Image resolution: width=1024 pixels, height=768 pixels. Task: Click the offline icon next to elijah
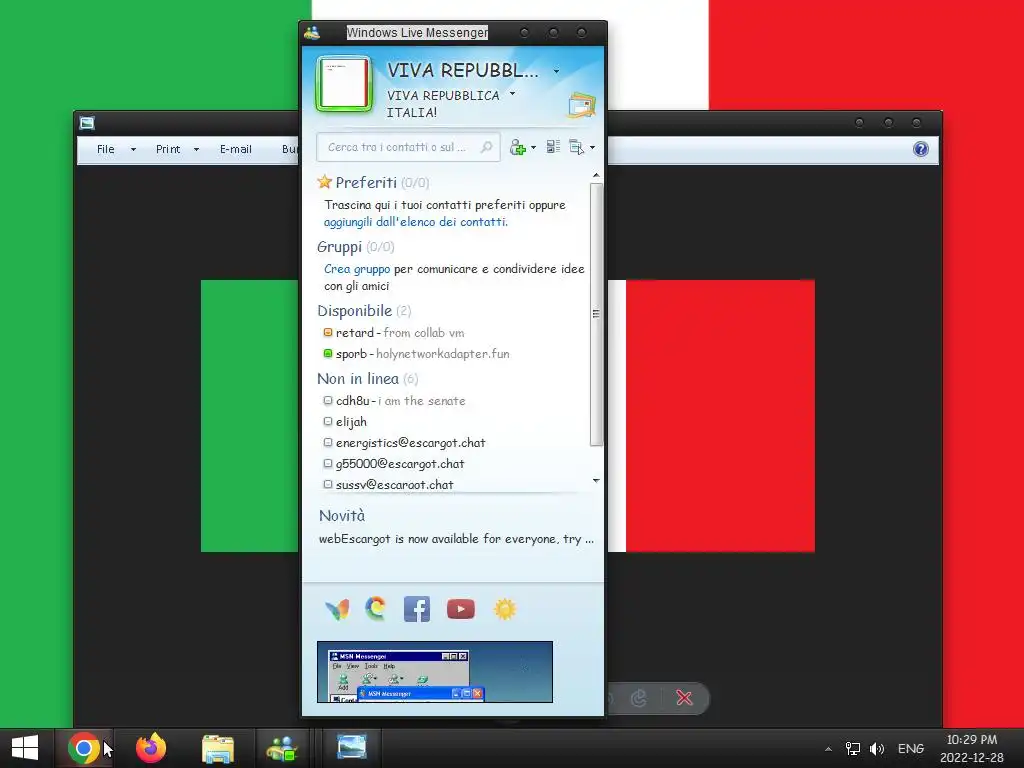tap(328, 421)
